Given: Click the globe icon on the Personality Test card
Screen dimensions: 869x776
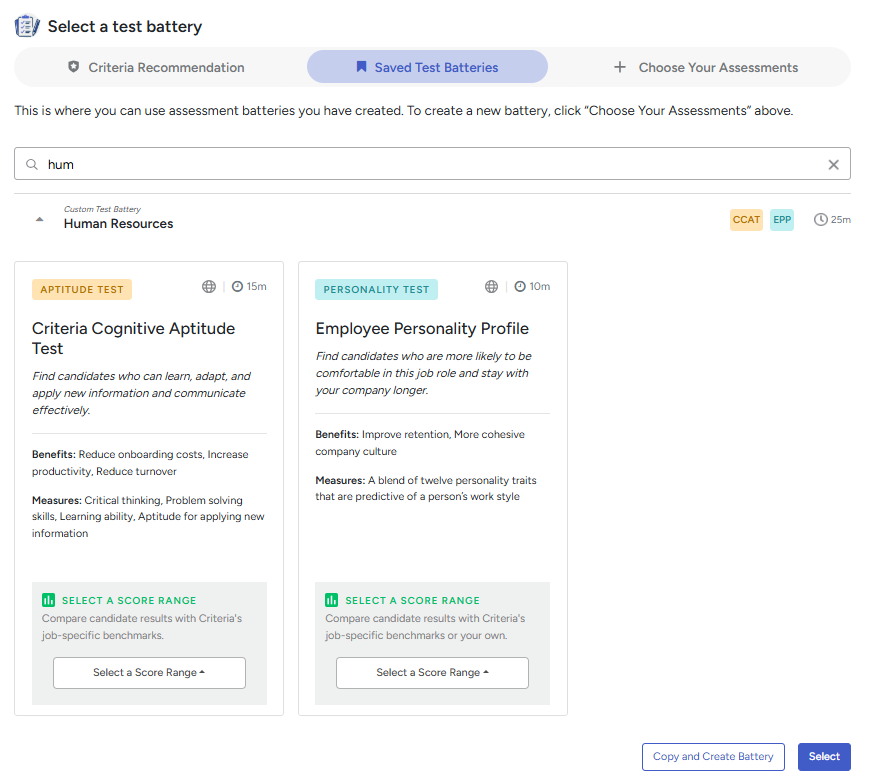Looking at the screenshot, I should pyautogui.click(x=492, y=287).
